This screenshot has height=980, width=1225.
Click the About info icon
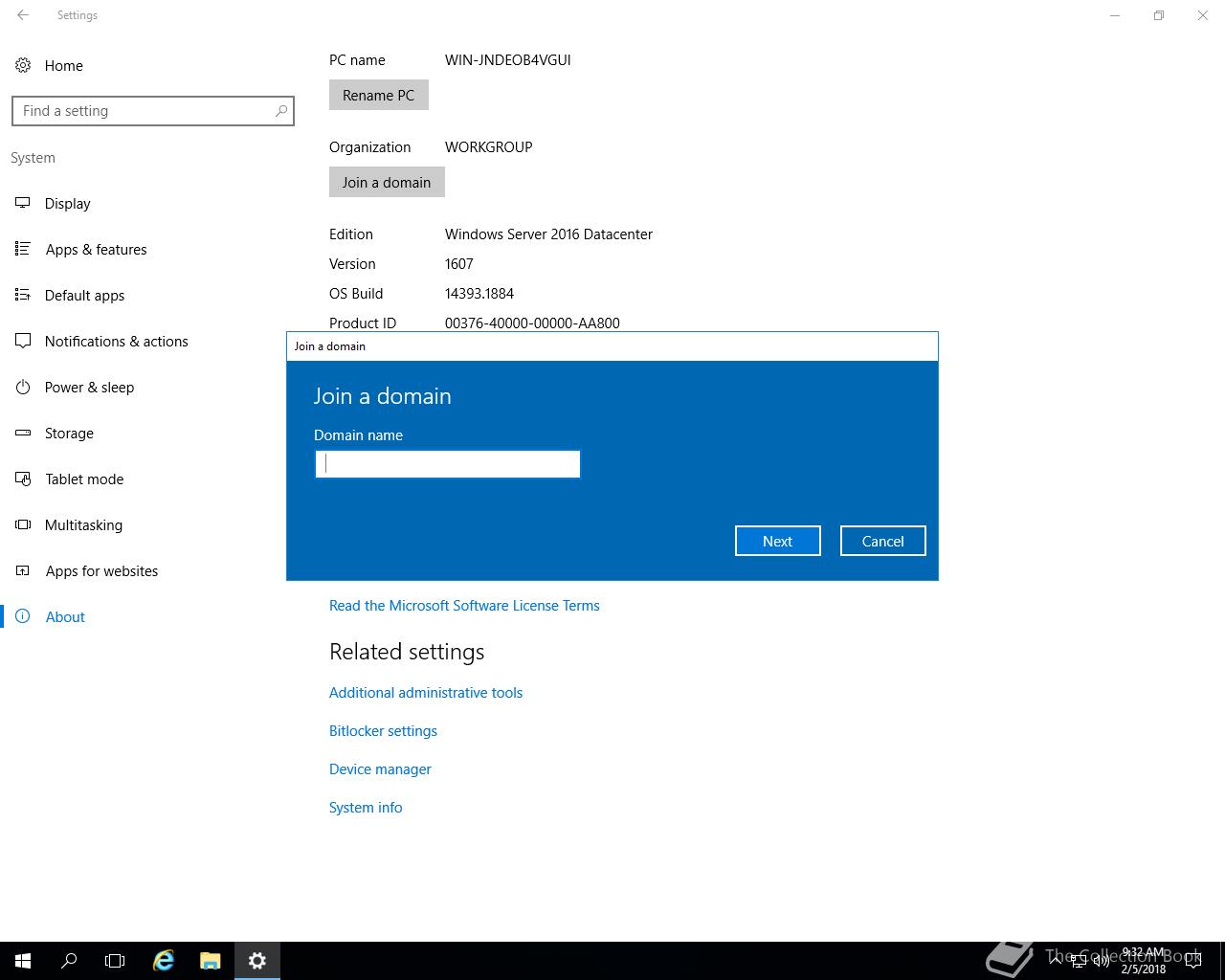pos(23,616)
